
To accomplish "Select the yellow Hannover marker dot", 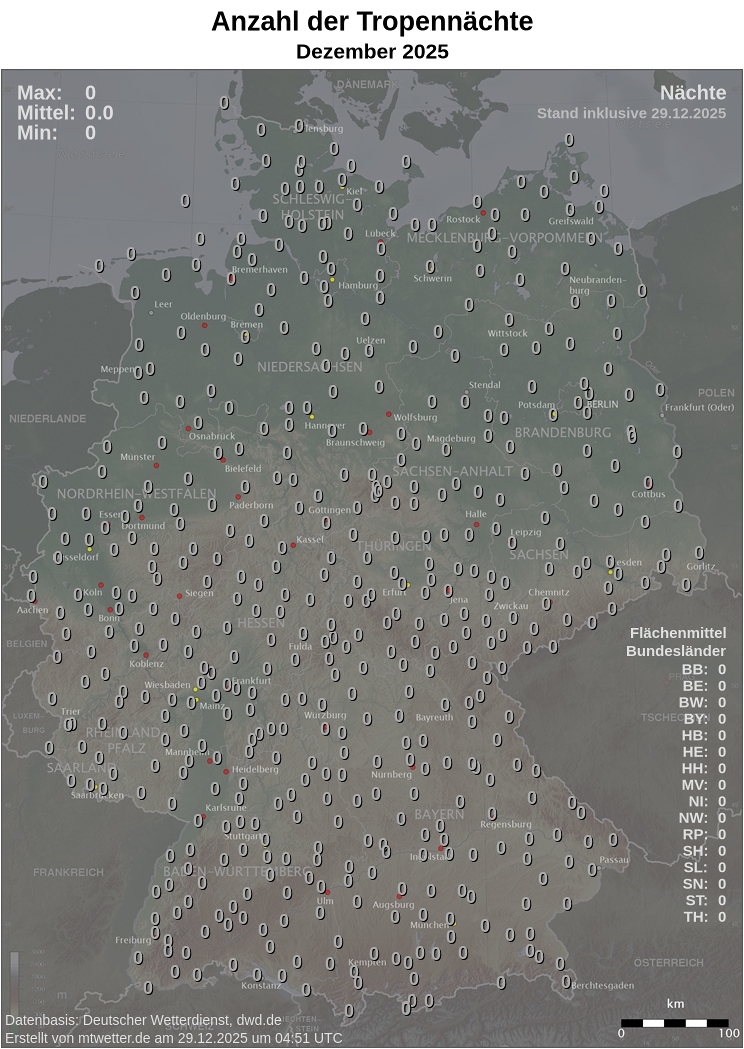I will 311,416.
